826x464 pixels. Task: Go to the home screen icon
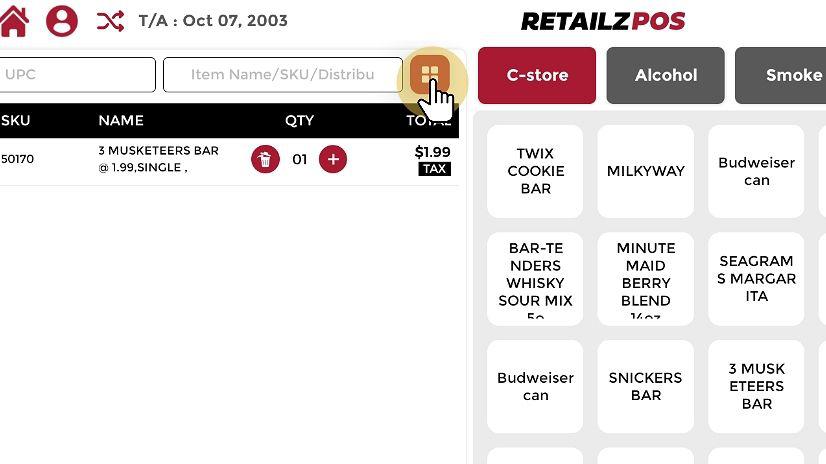pyautogui.click(x=14, y=20)
